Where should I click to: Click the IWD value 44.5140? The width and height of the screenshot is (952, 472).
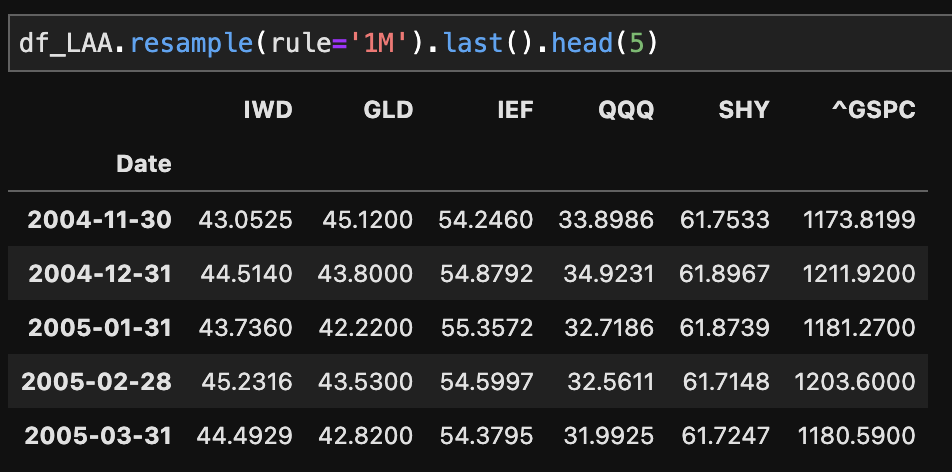pyautogui.click(x=246, y=274)
